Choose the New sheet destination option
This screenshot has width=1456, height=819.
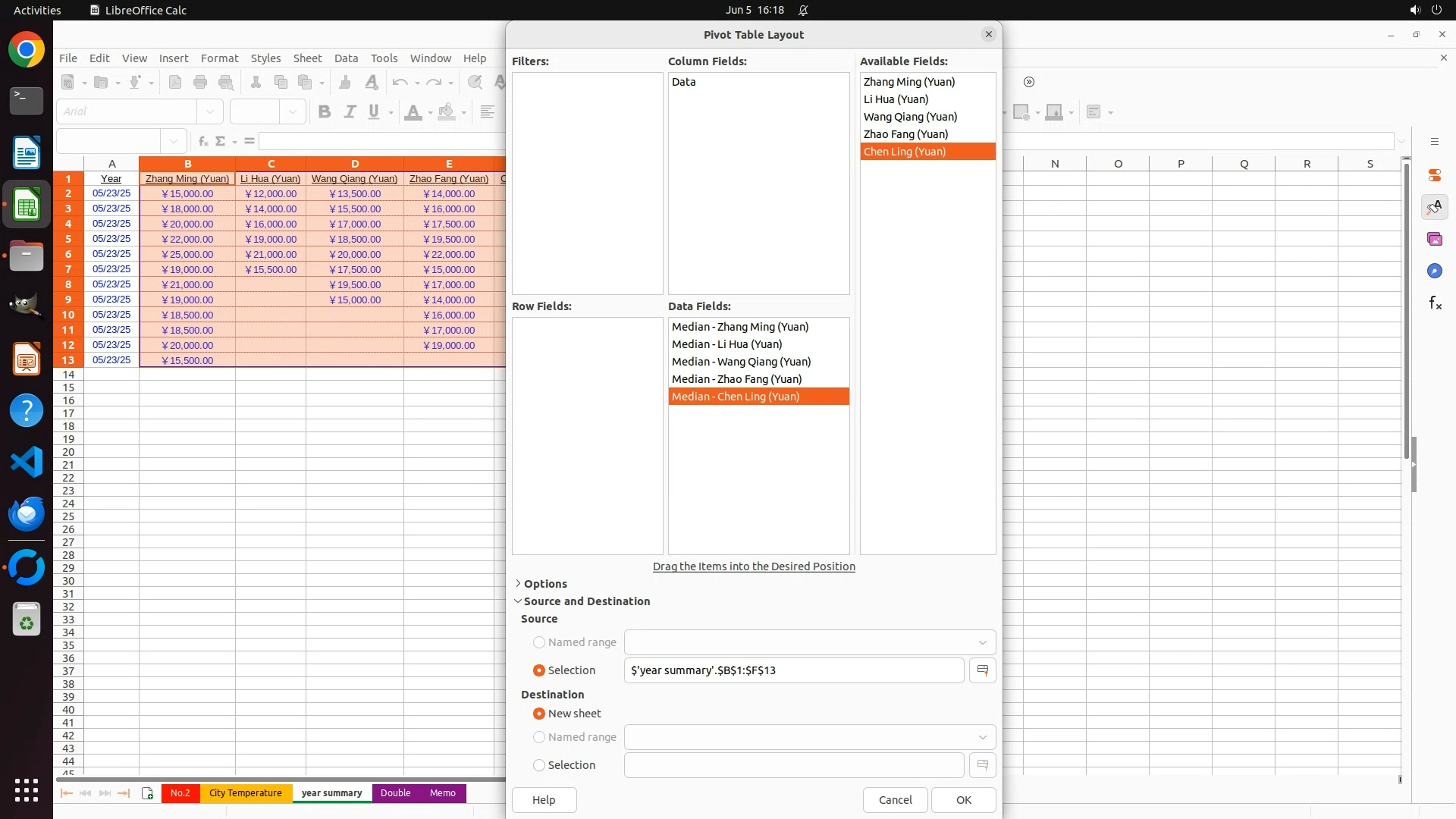539,714
